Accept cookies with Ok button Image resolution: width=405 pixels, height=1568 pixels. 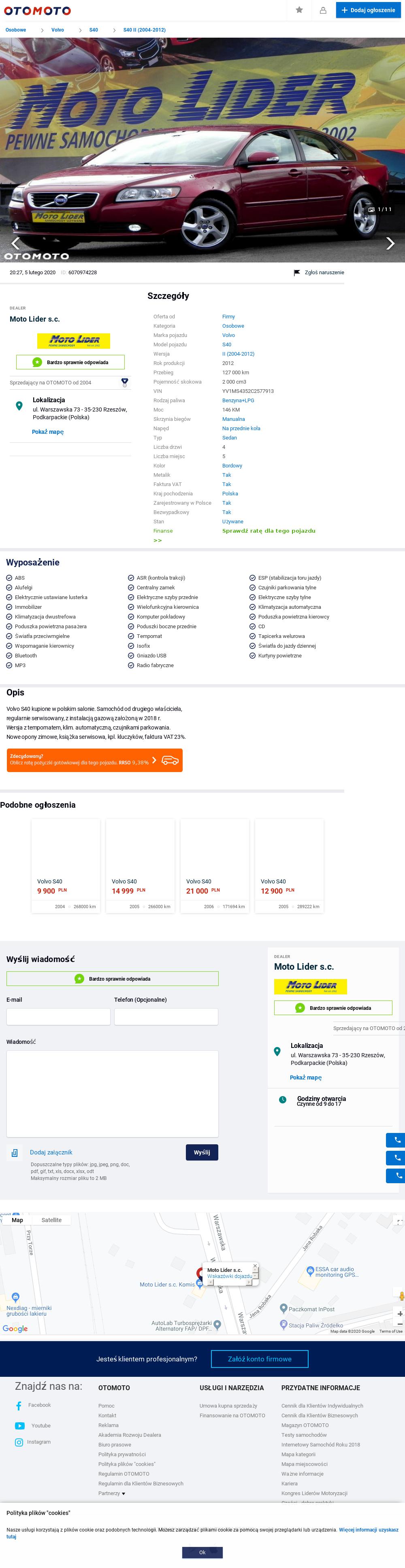coord(202,1552)
